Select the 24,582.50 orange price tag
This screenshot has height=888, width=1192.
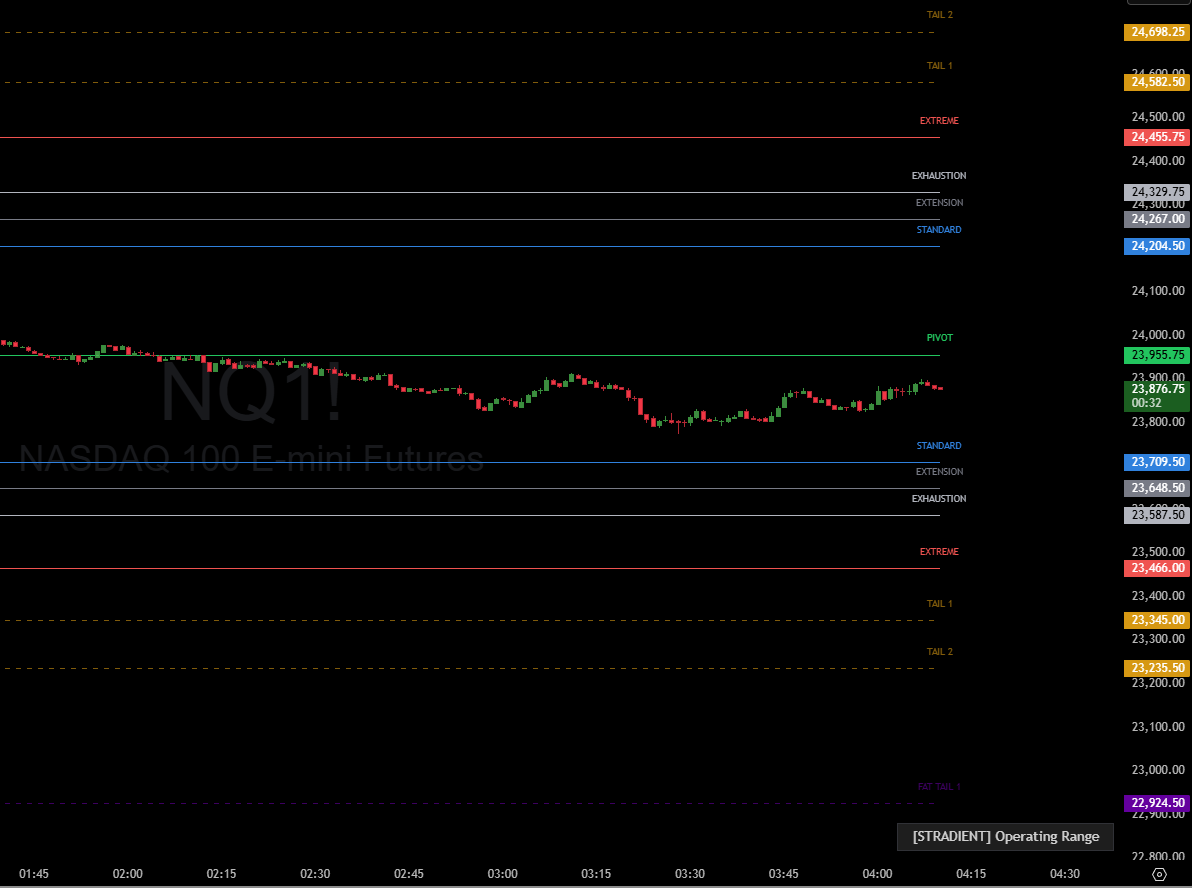pos(1157,82)
